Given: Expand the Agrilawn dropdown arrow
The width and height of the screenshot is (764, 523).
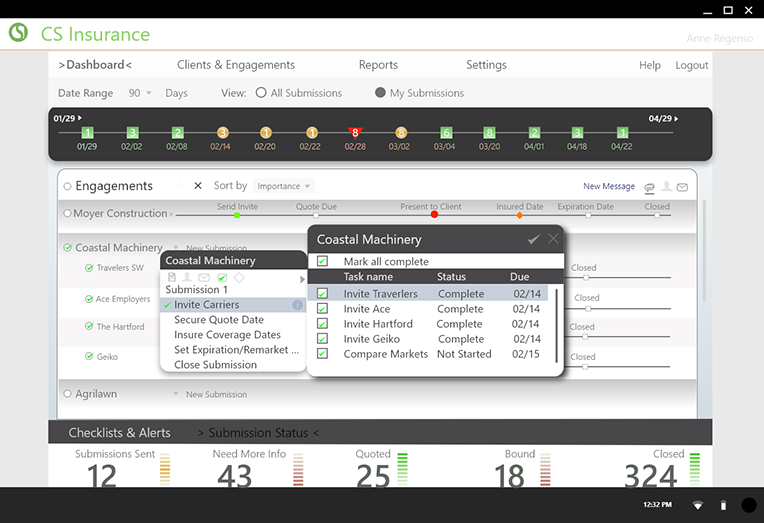Looking at the screenshot, I should point(175,394).
